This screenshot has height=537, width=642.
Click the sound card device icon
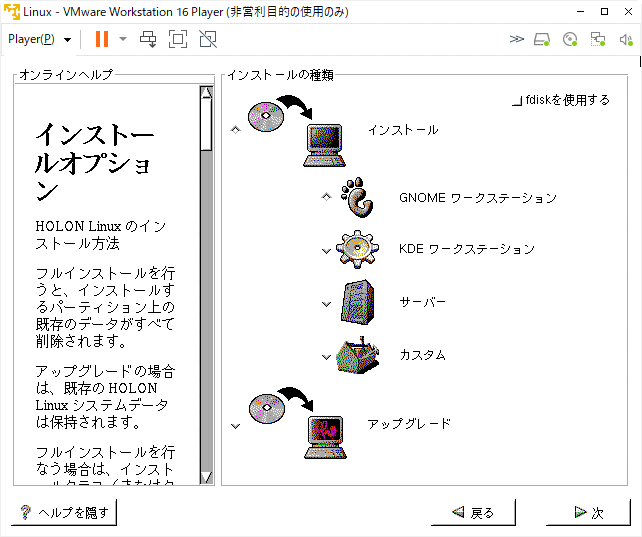626,39
